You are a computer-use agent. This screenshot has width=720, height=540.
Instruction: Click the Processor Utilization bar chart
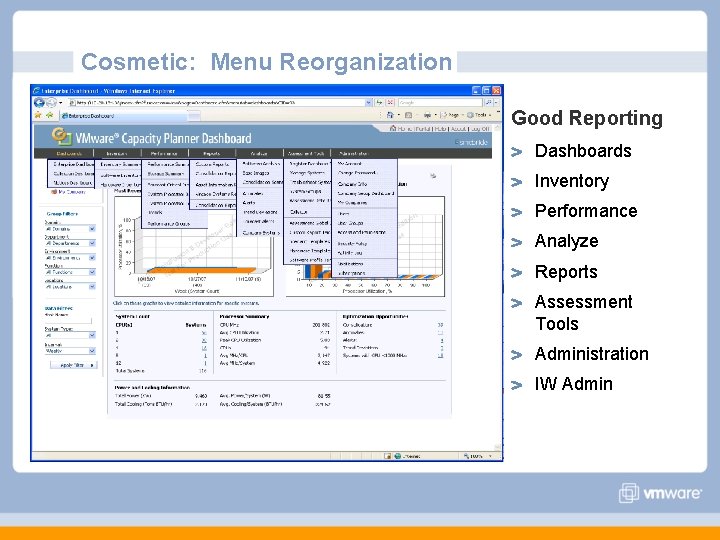pyautogui.click(x=365, y=246)
